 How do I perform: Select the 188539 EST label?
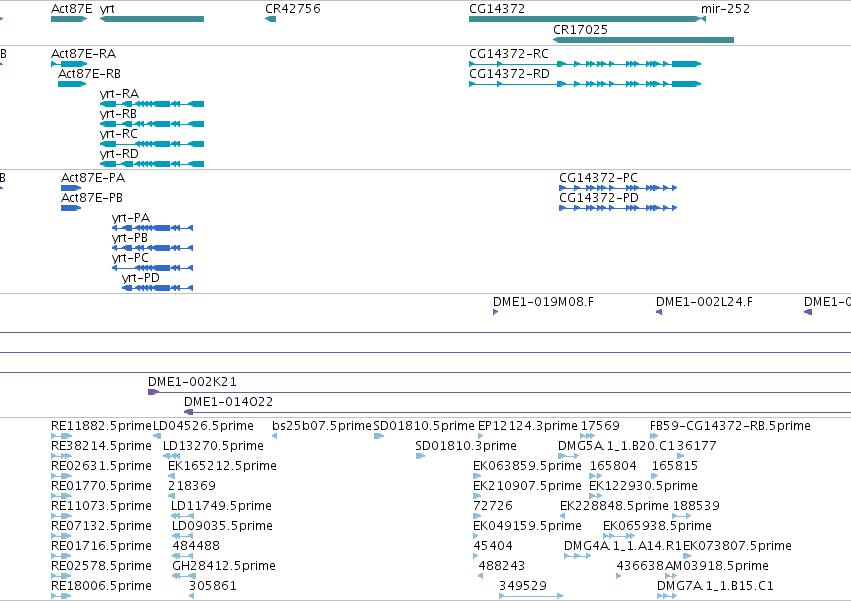coord(696,506)
